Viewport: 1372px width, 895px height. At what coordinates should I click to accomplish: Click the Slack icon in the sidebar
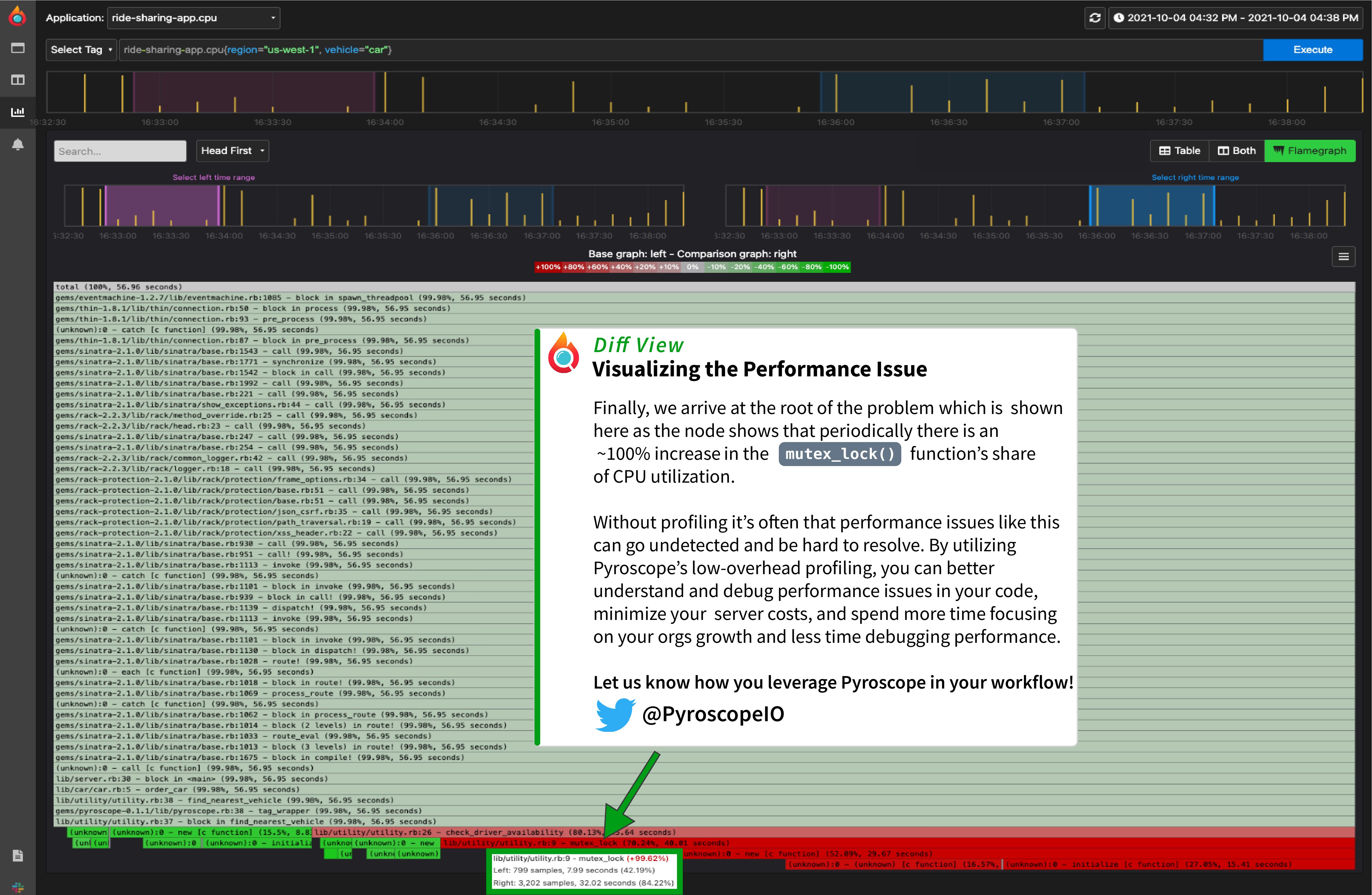(x=17, y=887)
